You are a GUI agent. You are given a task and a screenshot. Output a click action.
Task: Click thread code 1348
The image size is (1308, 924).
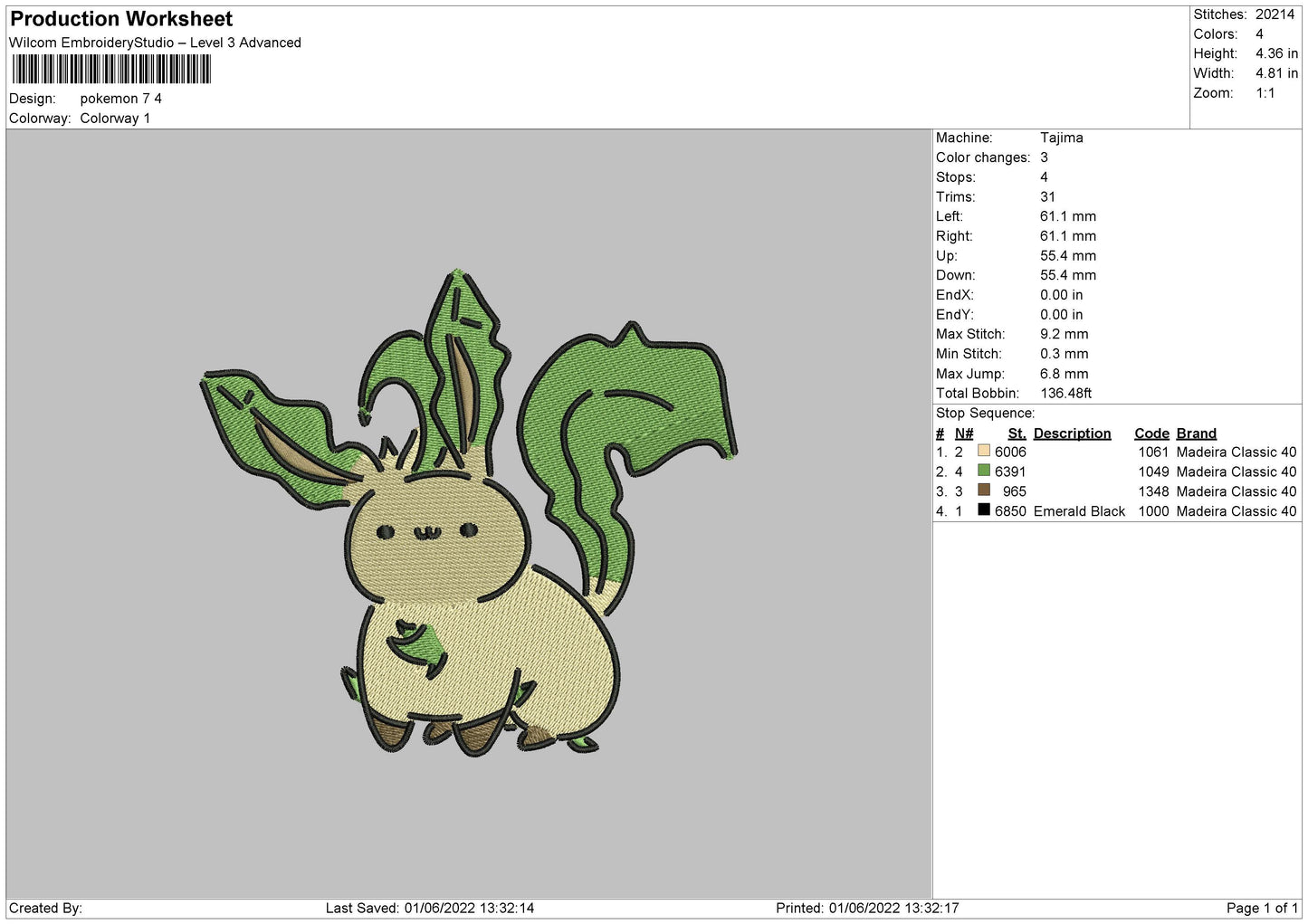(1153, 491)
